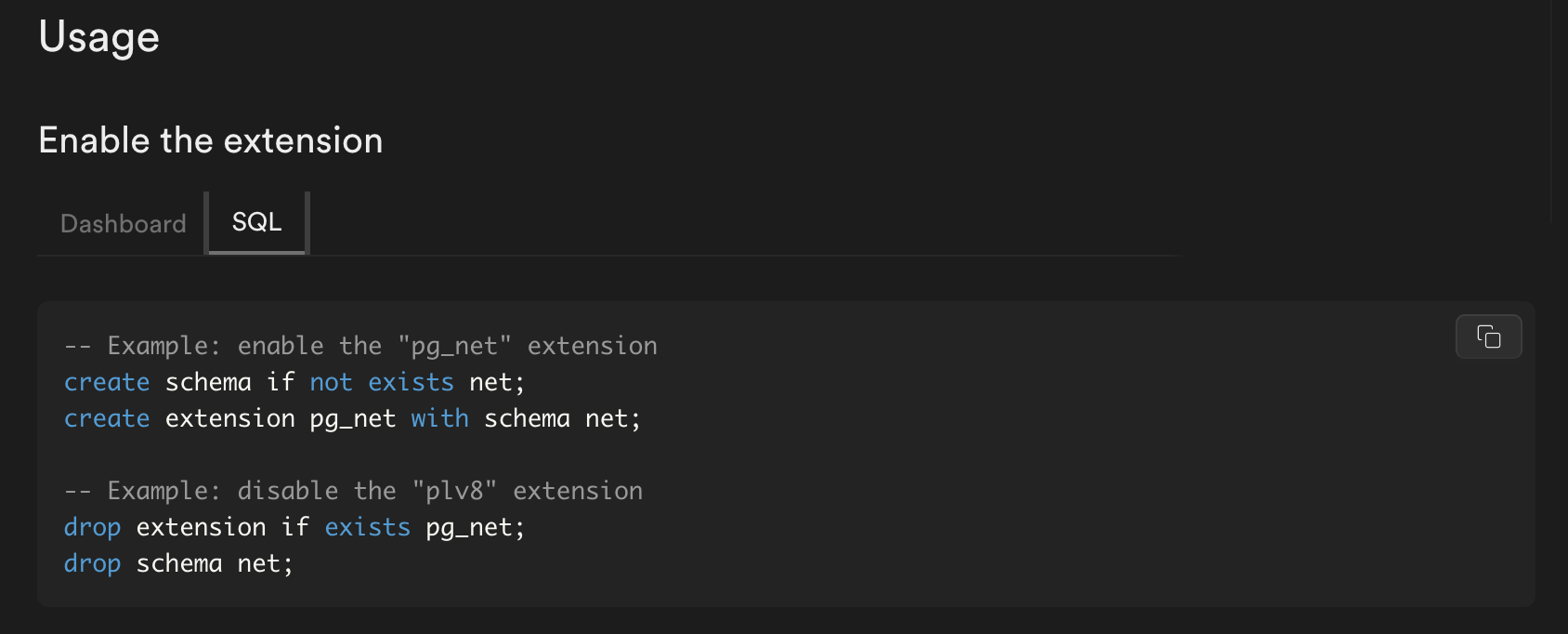Viewport: 1568px width, 634px height.
Task: Click "exists" on the drop extension line
Action: point(368,526)
